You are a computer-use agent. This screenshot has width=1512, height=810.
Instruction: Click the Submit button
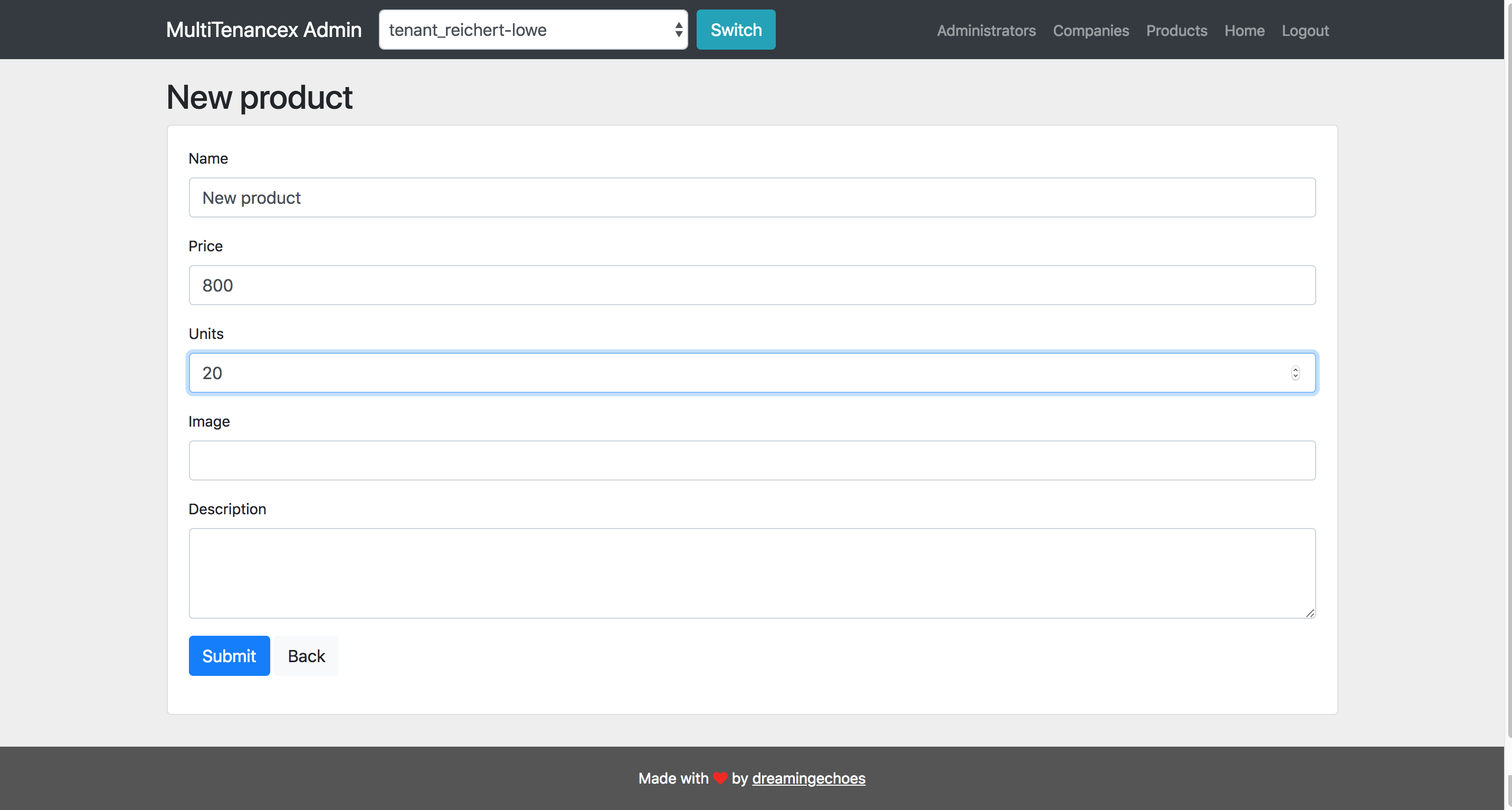[x=229, y=655]
